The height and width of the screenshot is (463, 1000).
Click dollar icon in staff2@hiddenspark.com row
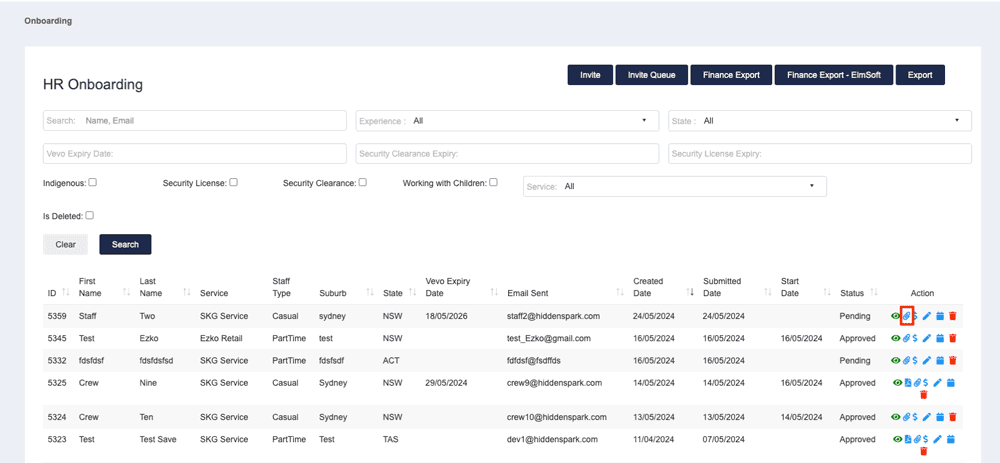coord(915,316)
